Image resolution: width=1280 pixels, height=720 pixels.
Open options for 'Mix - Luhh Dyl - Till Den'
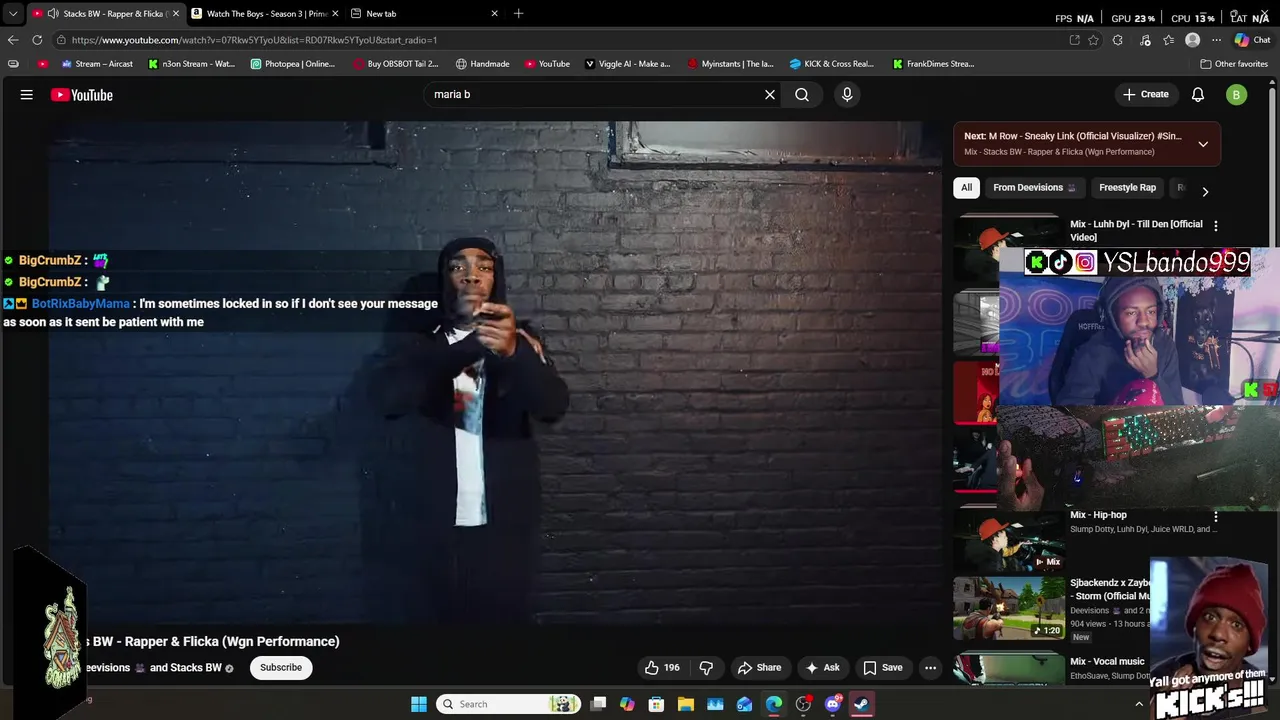click(x=1216, y=226)
